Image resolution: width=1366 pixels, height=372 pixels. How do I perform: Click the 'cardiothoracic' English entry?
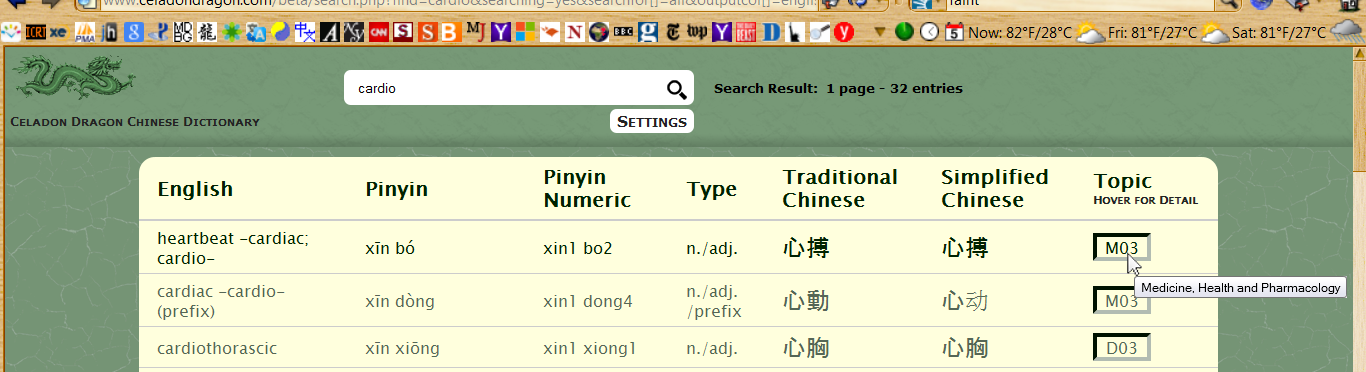217,348
